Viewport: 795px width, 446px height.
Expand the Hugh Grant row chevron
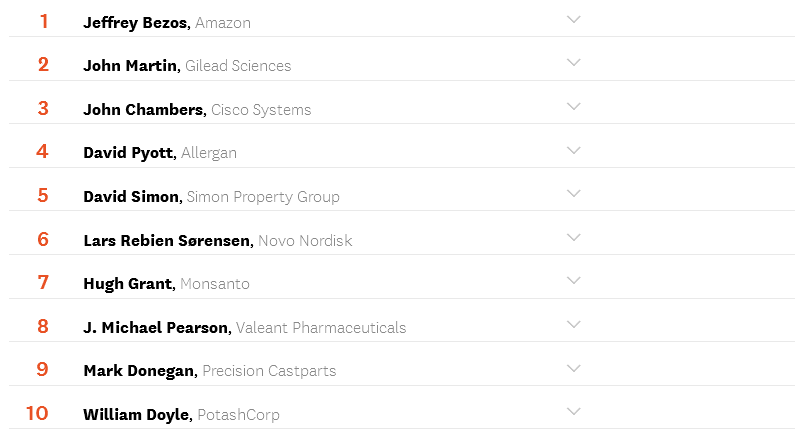(x=573, y=281)
